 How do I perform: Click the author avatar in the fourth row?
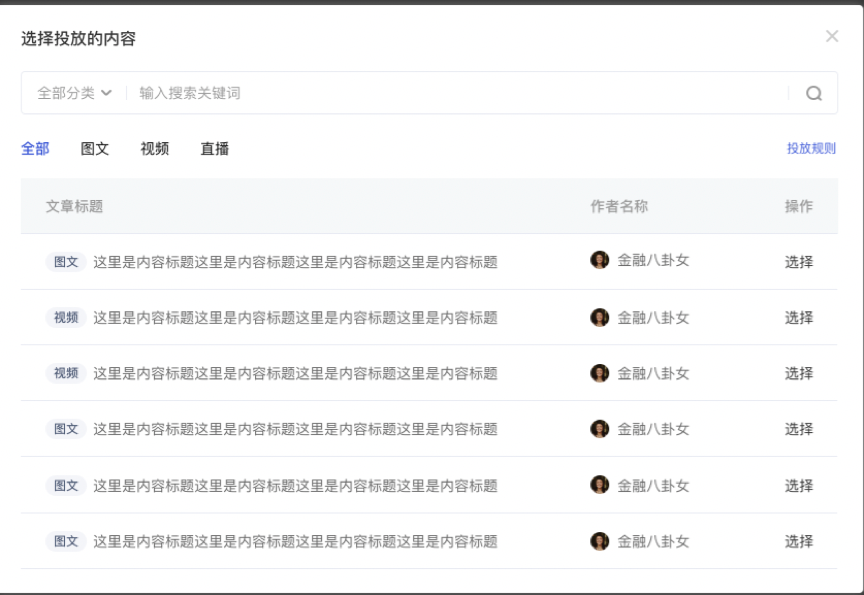coord(600,429)
